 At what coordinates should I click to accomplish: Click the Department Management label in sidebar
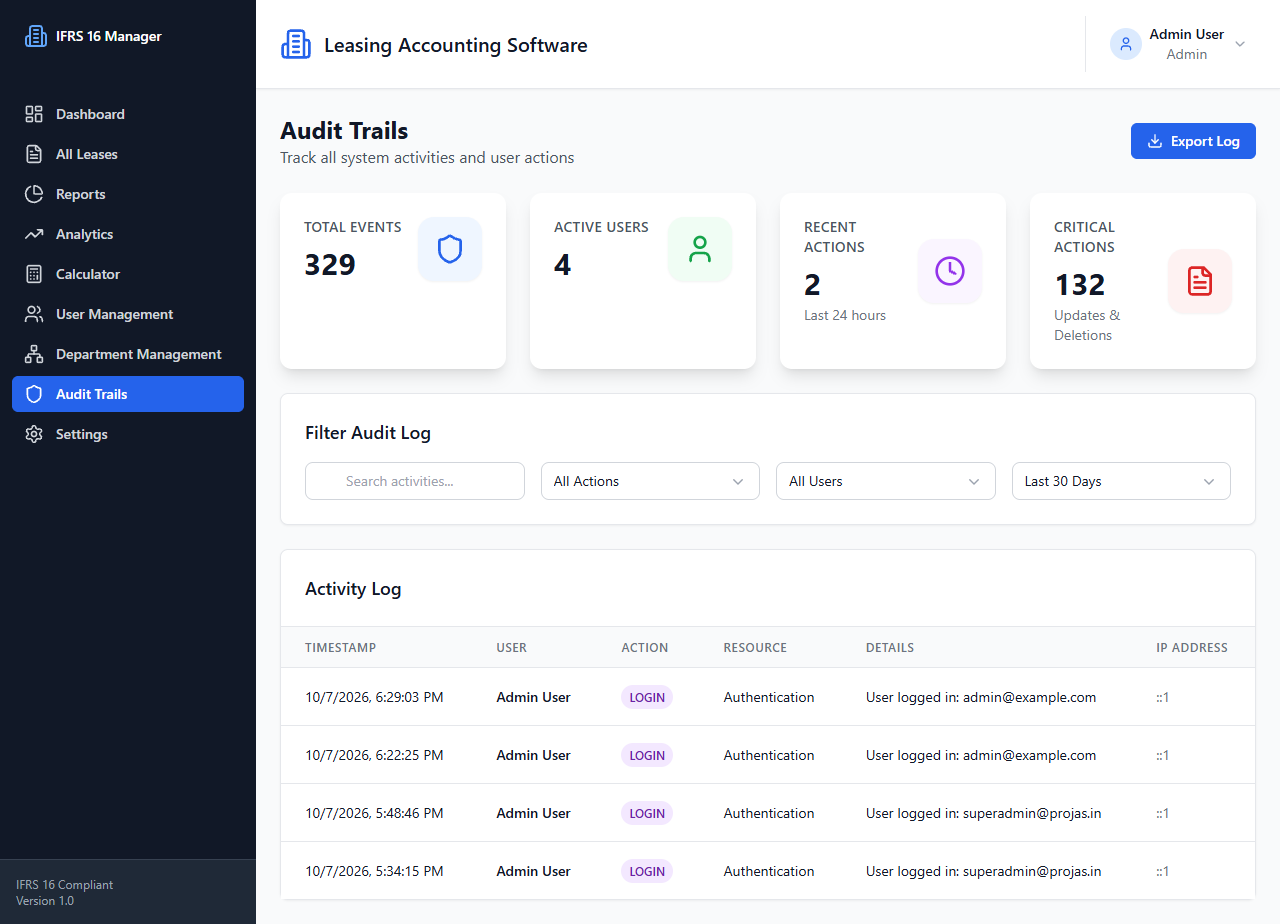coord(139,354)
